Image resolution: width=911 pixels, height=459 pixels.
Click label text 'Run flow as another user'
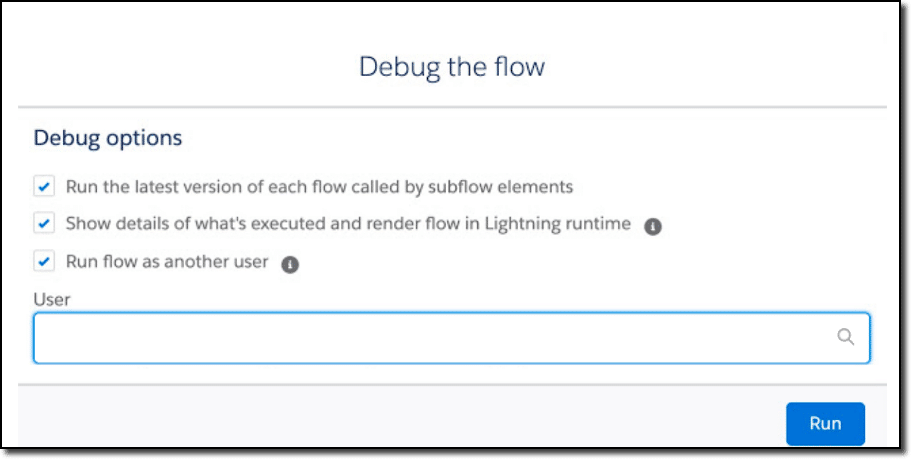click(167, 261)
